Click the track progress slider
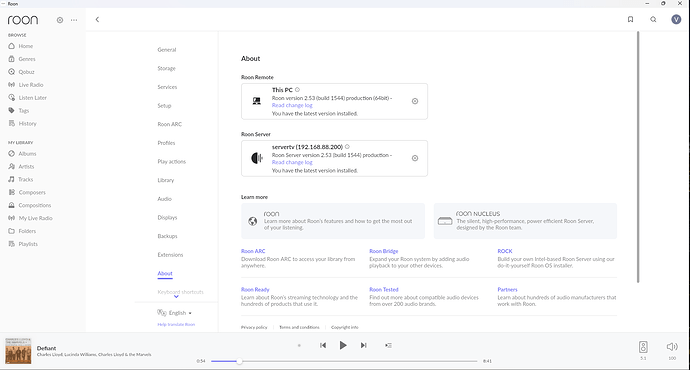 [344, 361]
